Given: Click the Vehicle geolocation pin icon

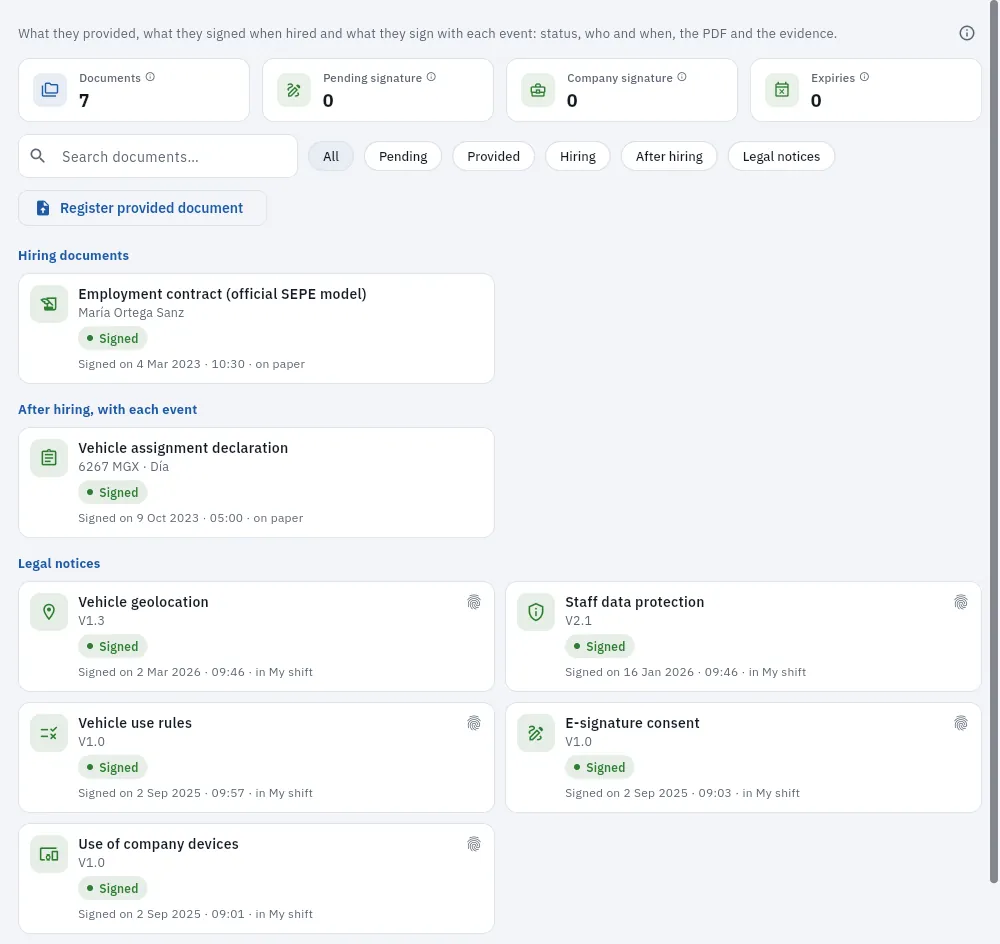Looking at the screenshot, I should [49, 612].
